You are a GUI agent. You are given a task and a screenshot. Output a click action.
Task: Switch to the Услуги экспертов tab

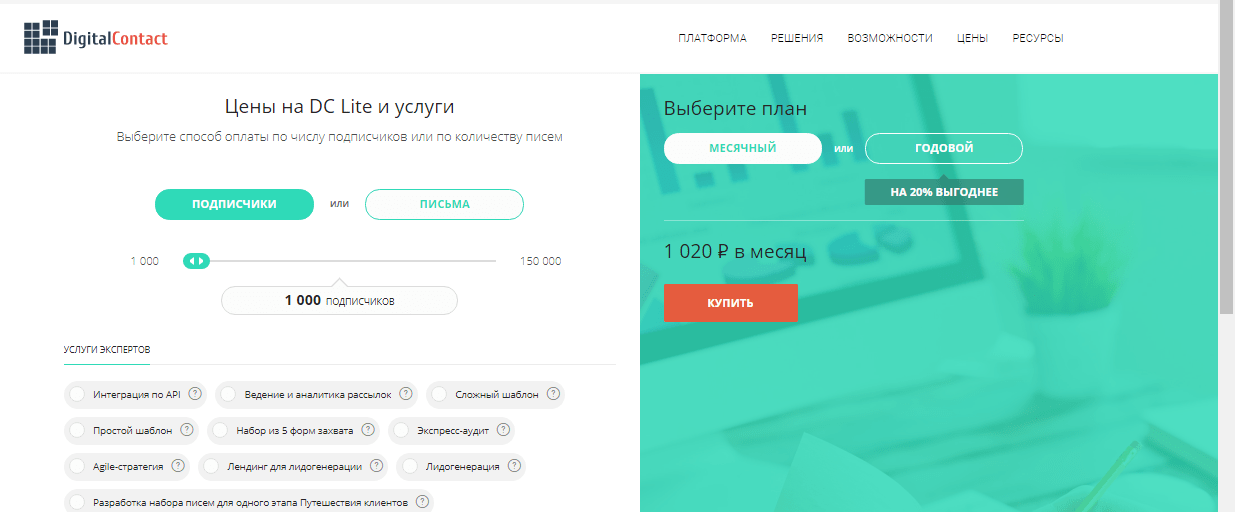tap(106, 350)
